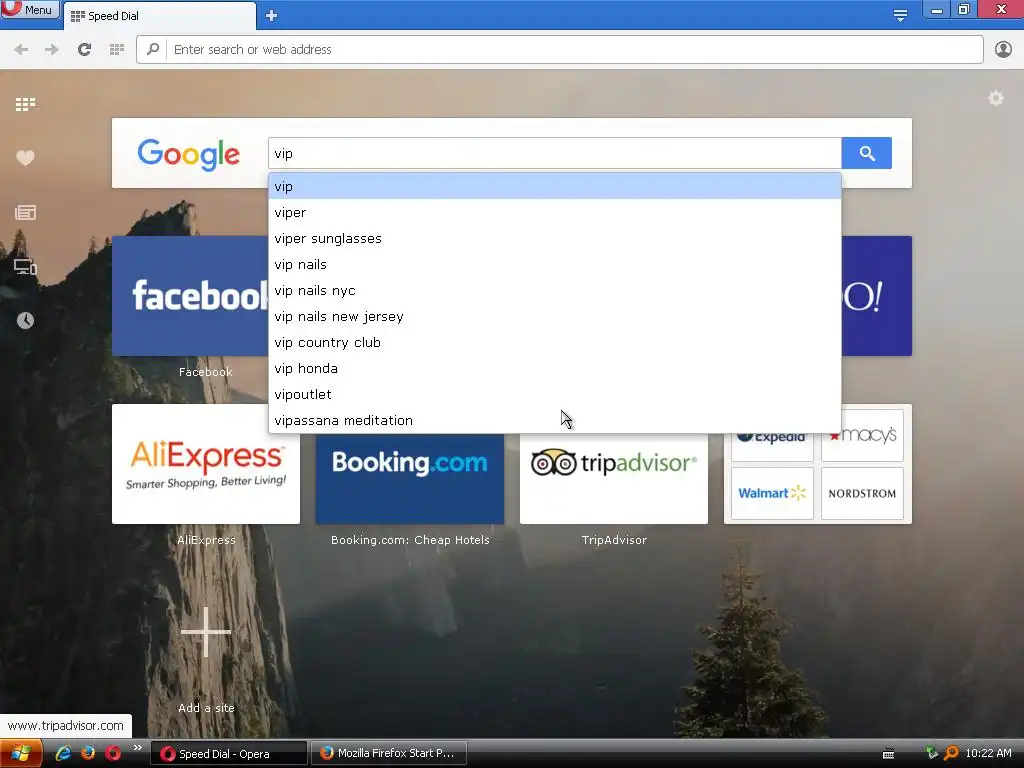Click the 'AliExpress' tile label
The image size is (1024, 768).
[x=206, y=540]
